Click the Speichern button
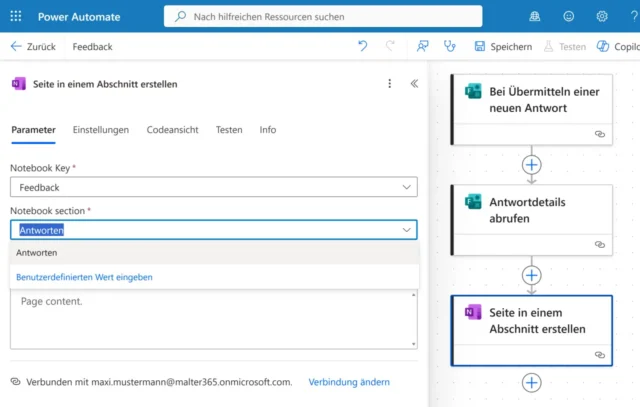This screenshot has height=407, width=640. (x=503, y=46)
